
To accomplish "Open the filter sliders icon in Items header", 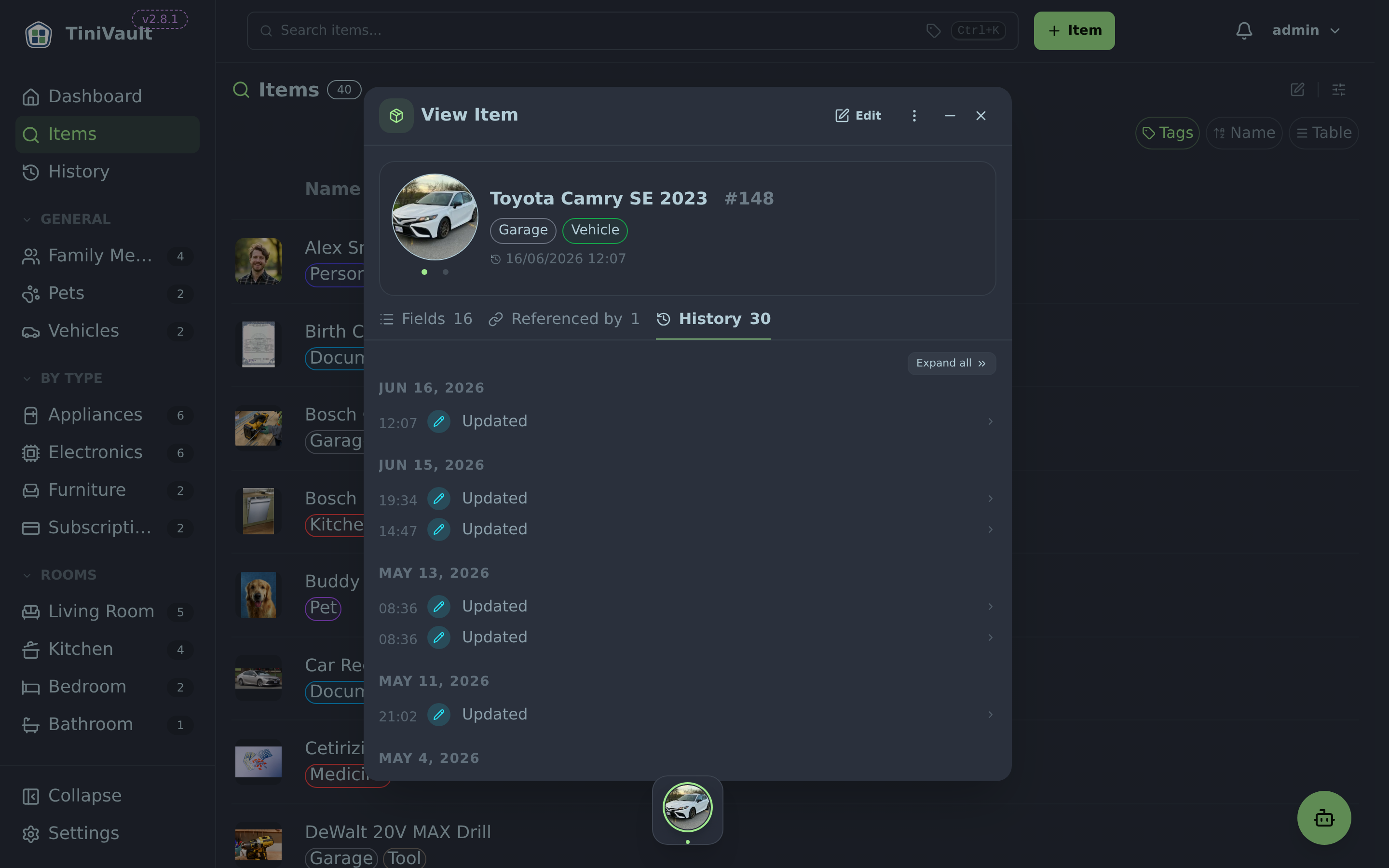I will (1338, 90).
